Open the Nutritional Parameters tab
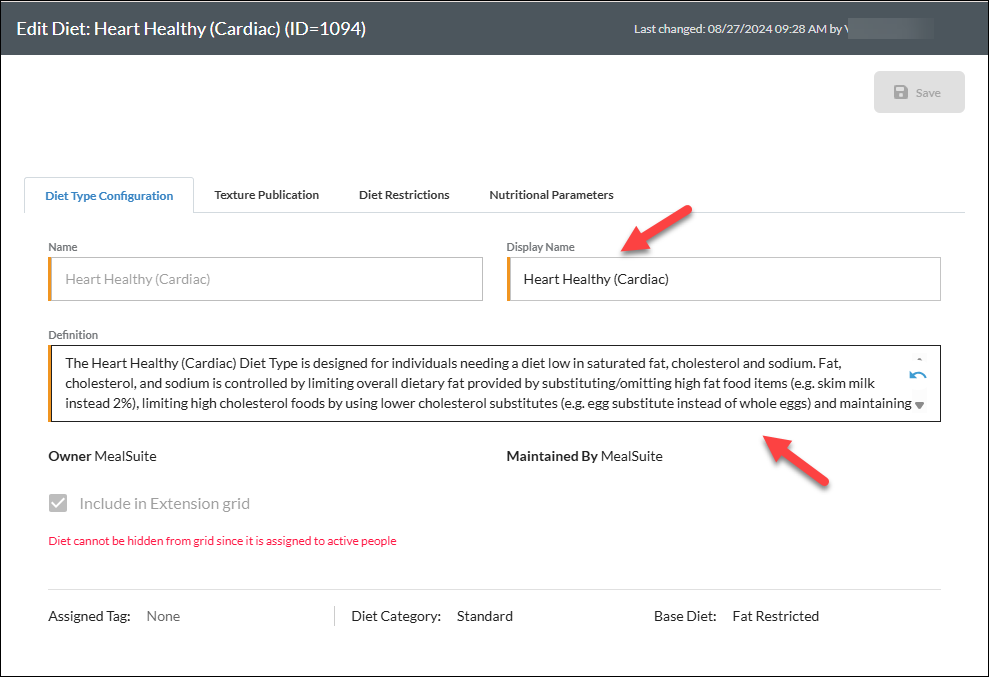 (551, 195)
